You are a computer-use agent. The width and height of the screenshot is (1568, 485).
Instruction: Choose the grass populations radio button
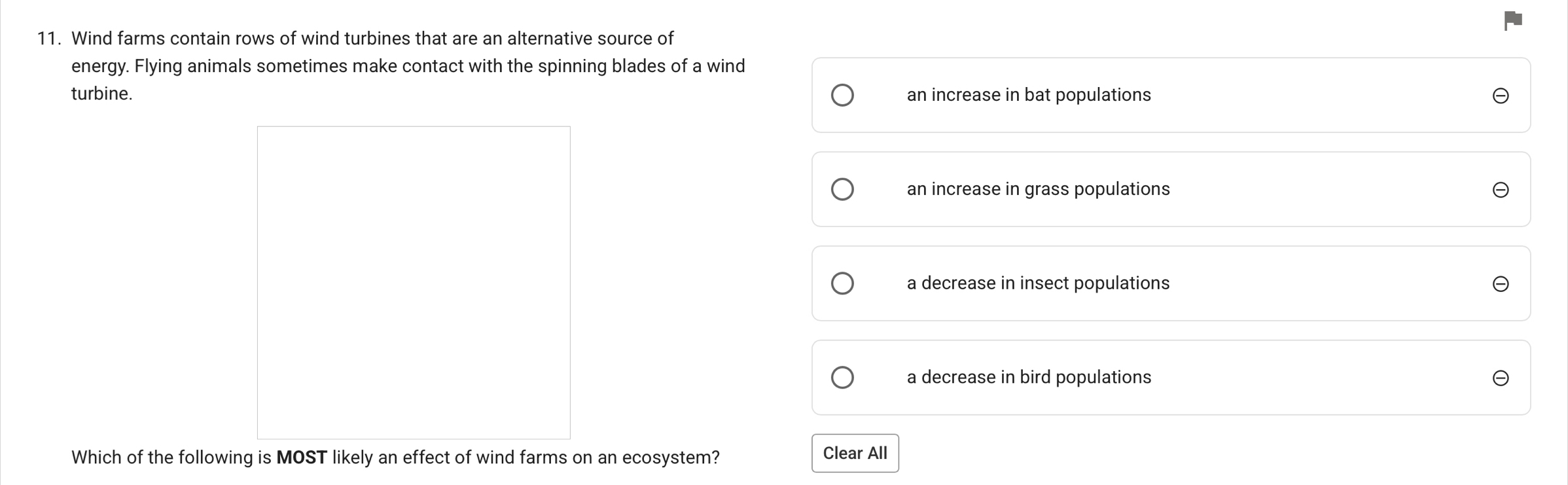click(x=842, y=189)
